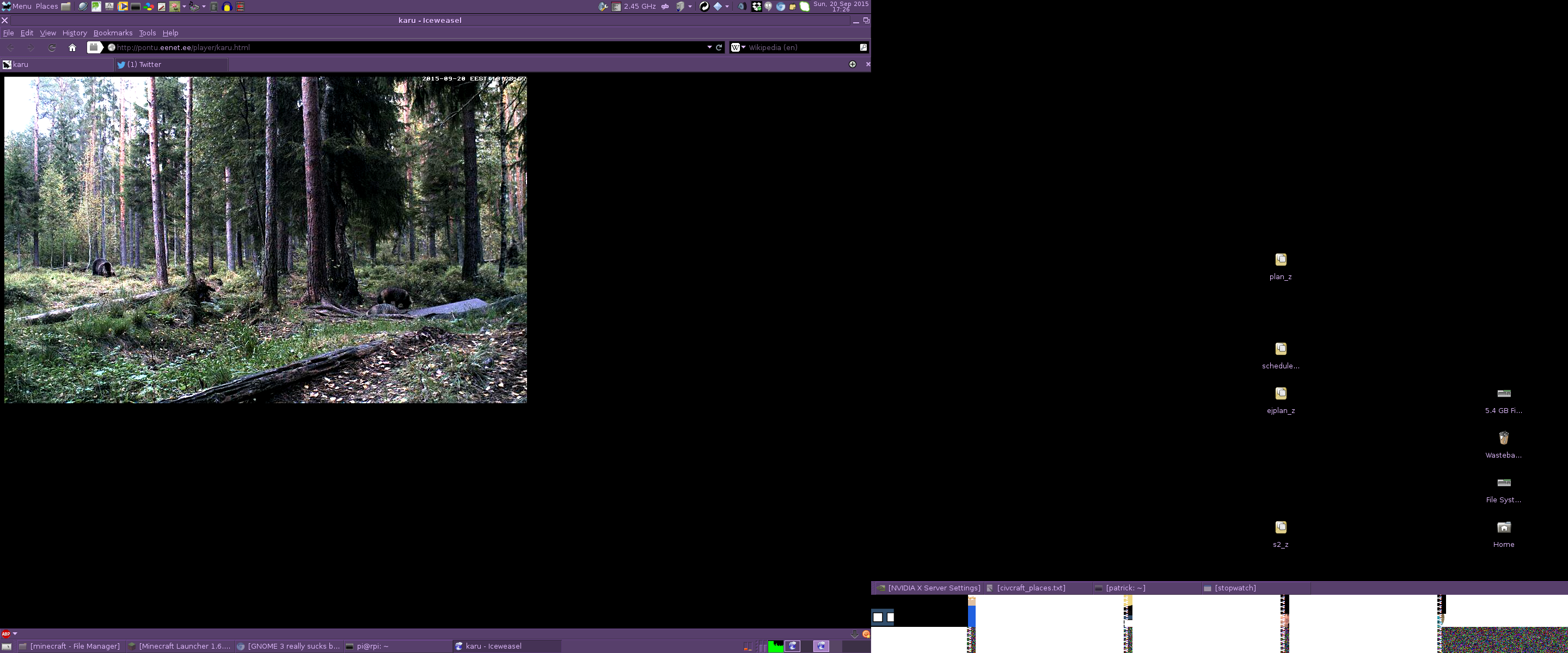Launch the headphones audio application icon
1568x653 pixels.
point(226,7)
